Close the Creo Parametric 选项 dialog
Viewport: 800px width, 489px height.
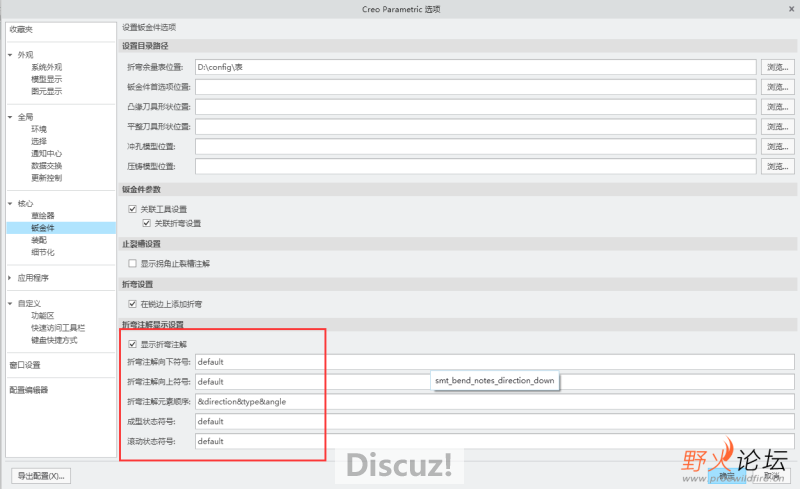[791, 9]
